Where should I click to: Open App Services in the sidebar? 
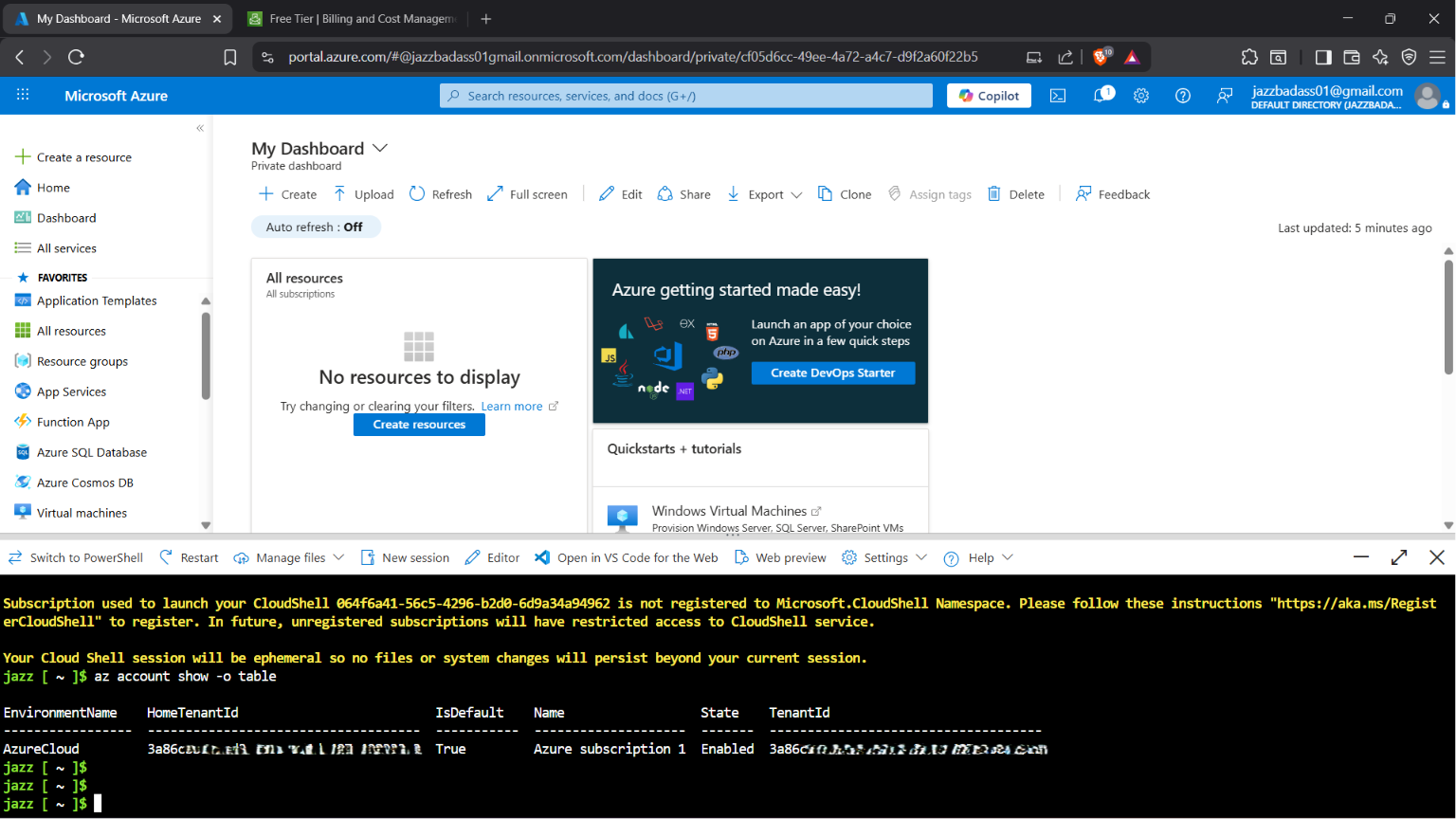pyautogui.click(x=61, y=391)
